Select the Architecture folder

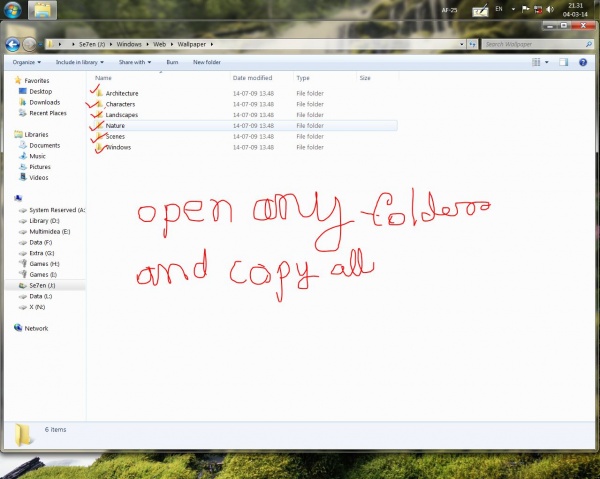coord(122,93)
